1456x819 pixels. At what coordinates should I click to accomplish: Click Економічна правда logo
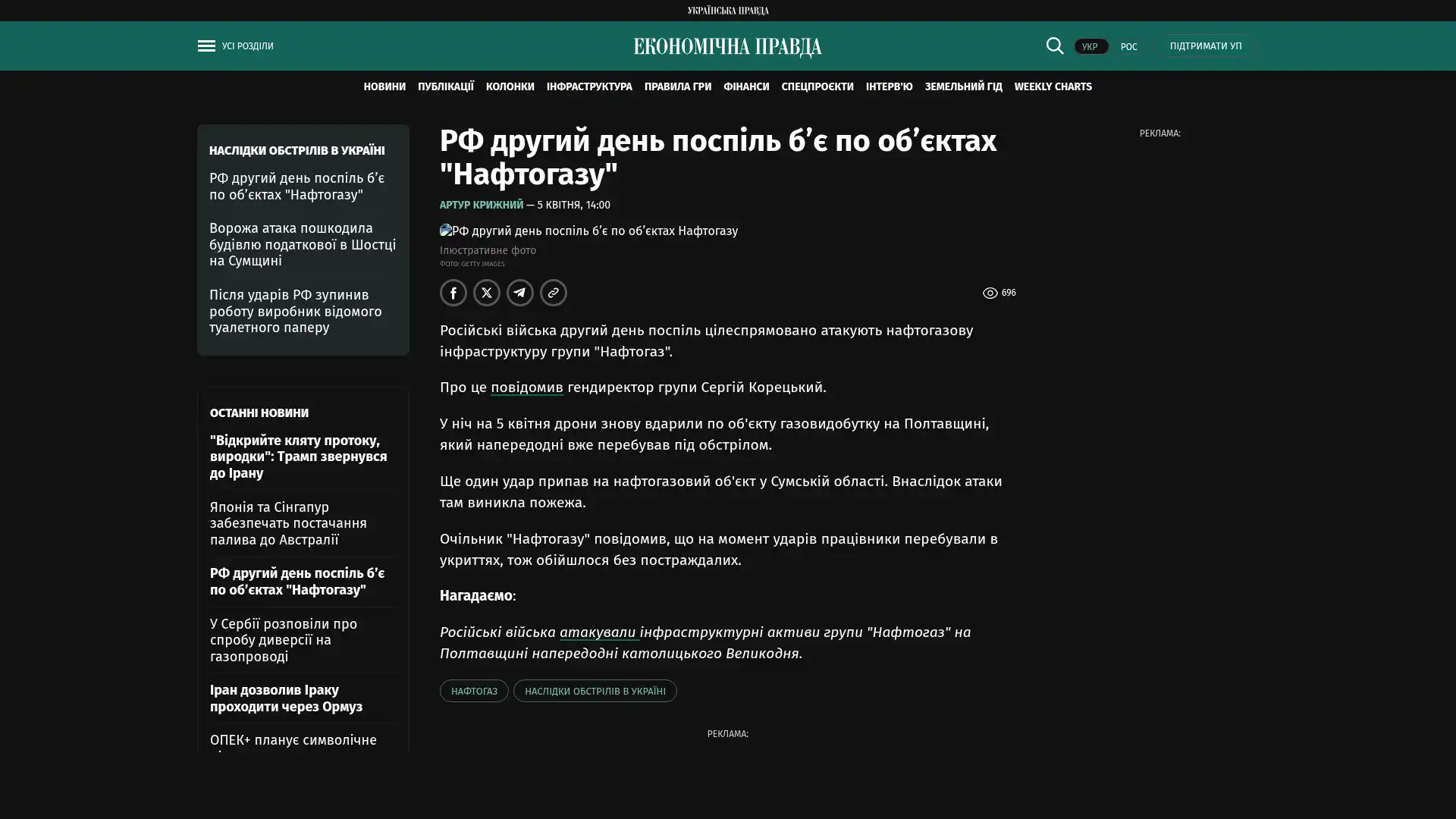pyautogui.click(x=727, y=47)
